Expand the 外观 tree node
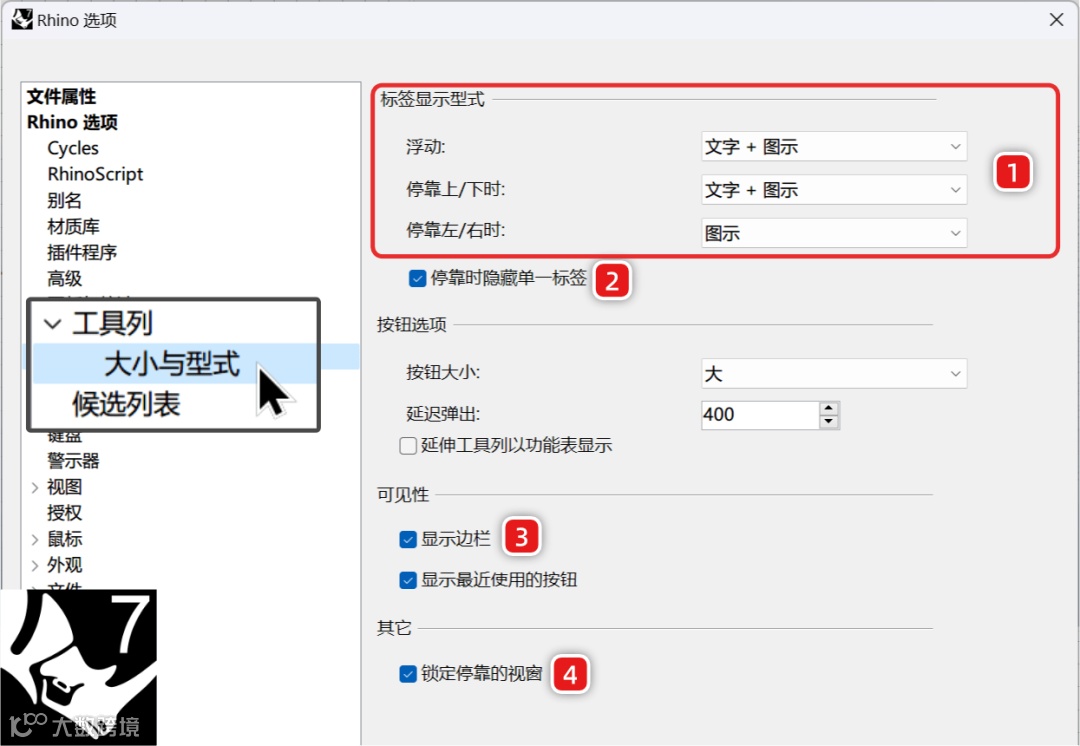The image size is (1080, 746). pyautogui.click(x=34, y=566)
